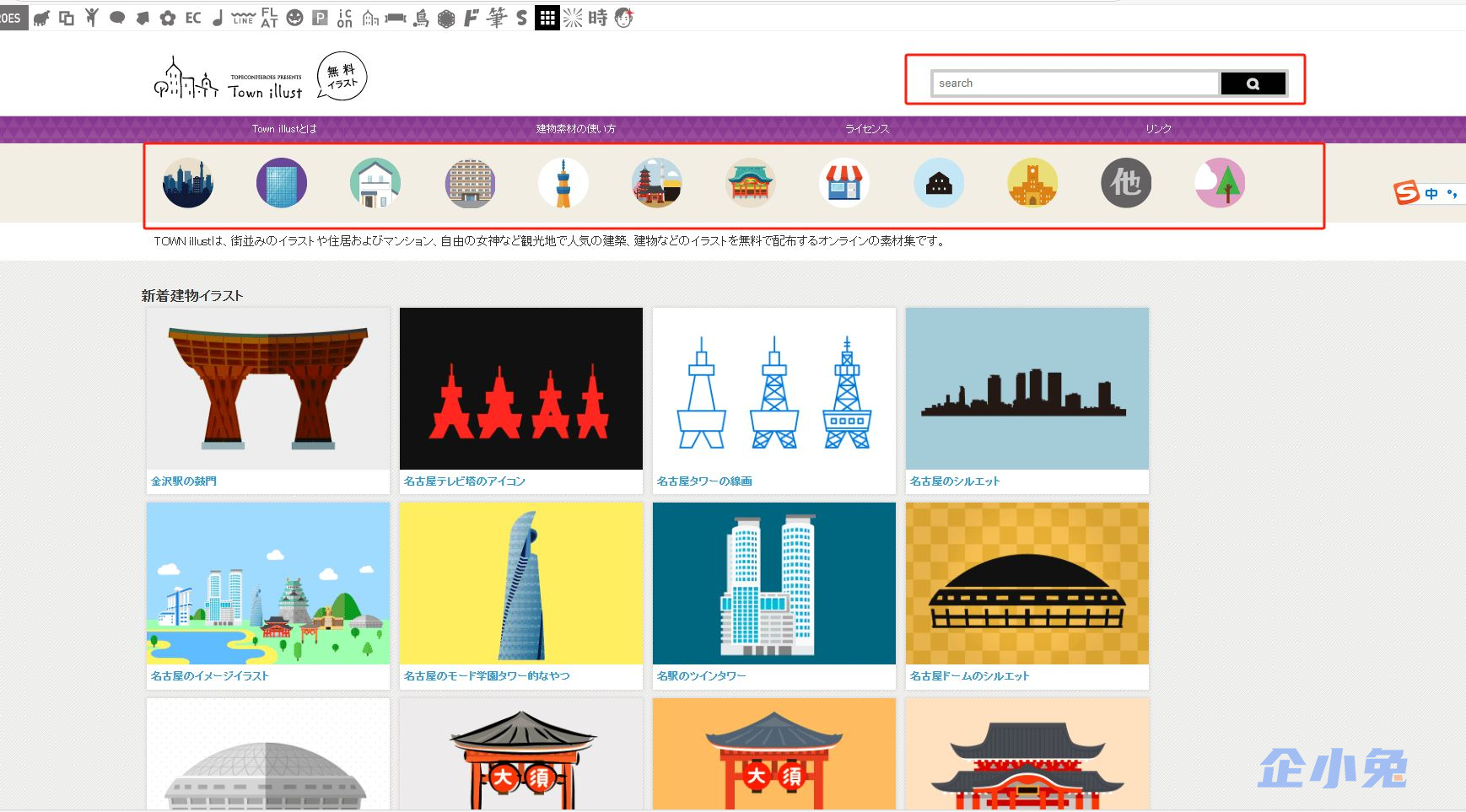Click the highlighted grid icon in top toolbar
Image resolution: width=1466 pixels, height=812 pixels.
coord(547,18)
